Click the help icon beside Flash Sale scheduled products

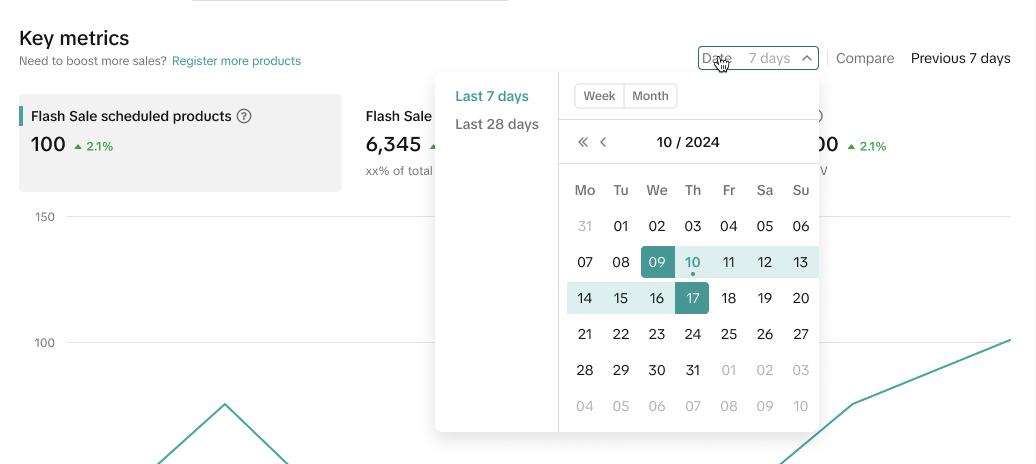[x=244, y=116]
